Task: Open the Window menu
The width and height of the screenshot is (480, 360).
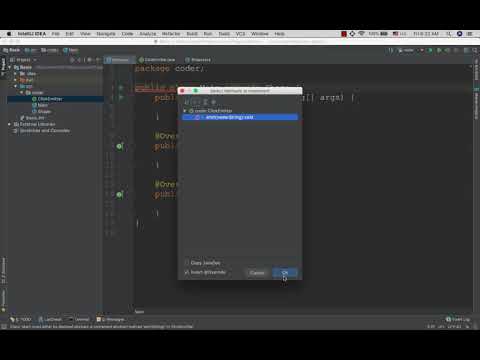Action: [x=260, y=34]
